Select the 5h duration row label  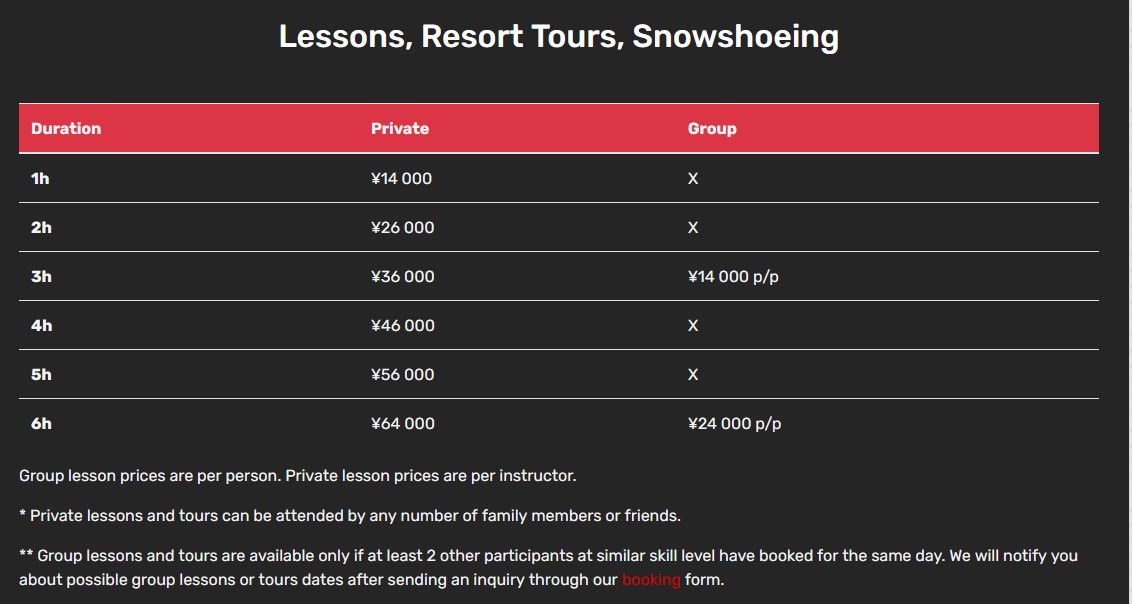tap(41, 375)
